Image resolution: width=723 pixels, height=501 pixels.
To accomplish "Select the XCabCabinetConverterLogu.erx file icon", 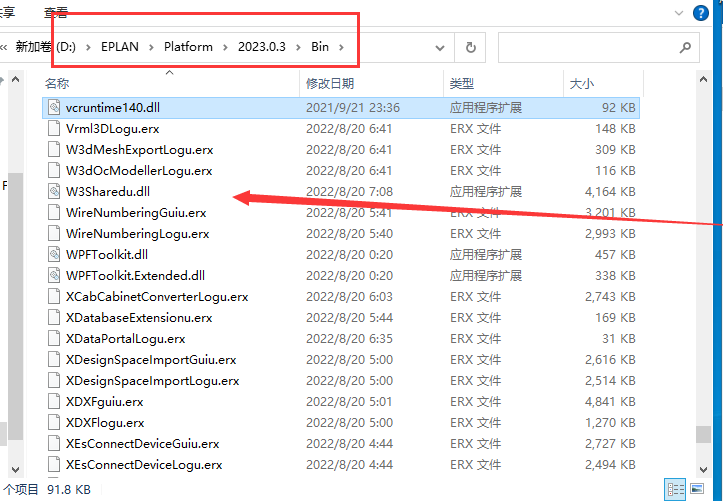I will tap(54, 296).
